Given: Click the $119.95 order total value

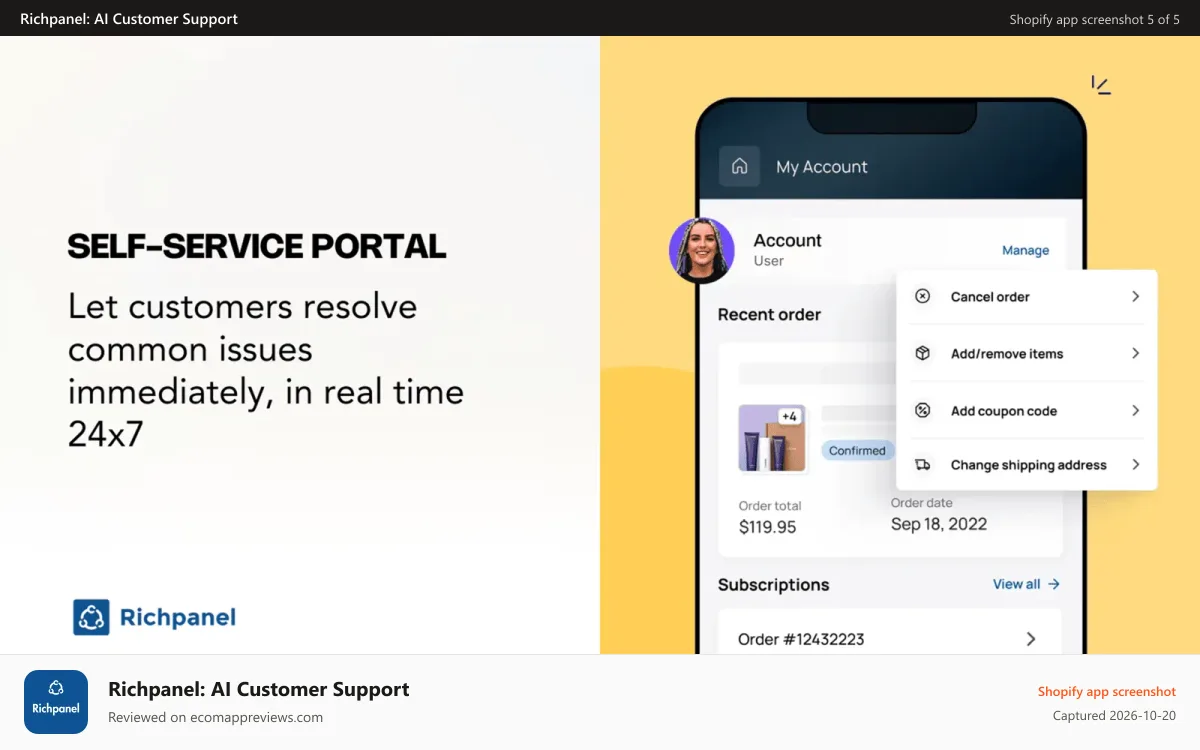Looking at the screenshot, I should 767,526.
